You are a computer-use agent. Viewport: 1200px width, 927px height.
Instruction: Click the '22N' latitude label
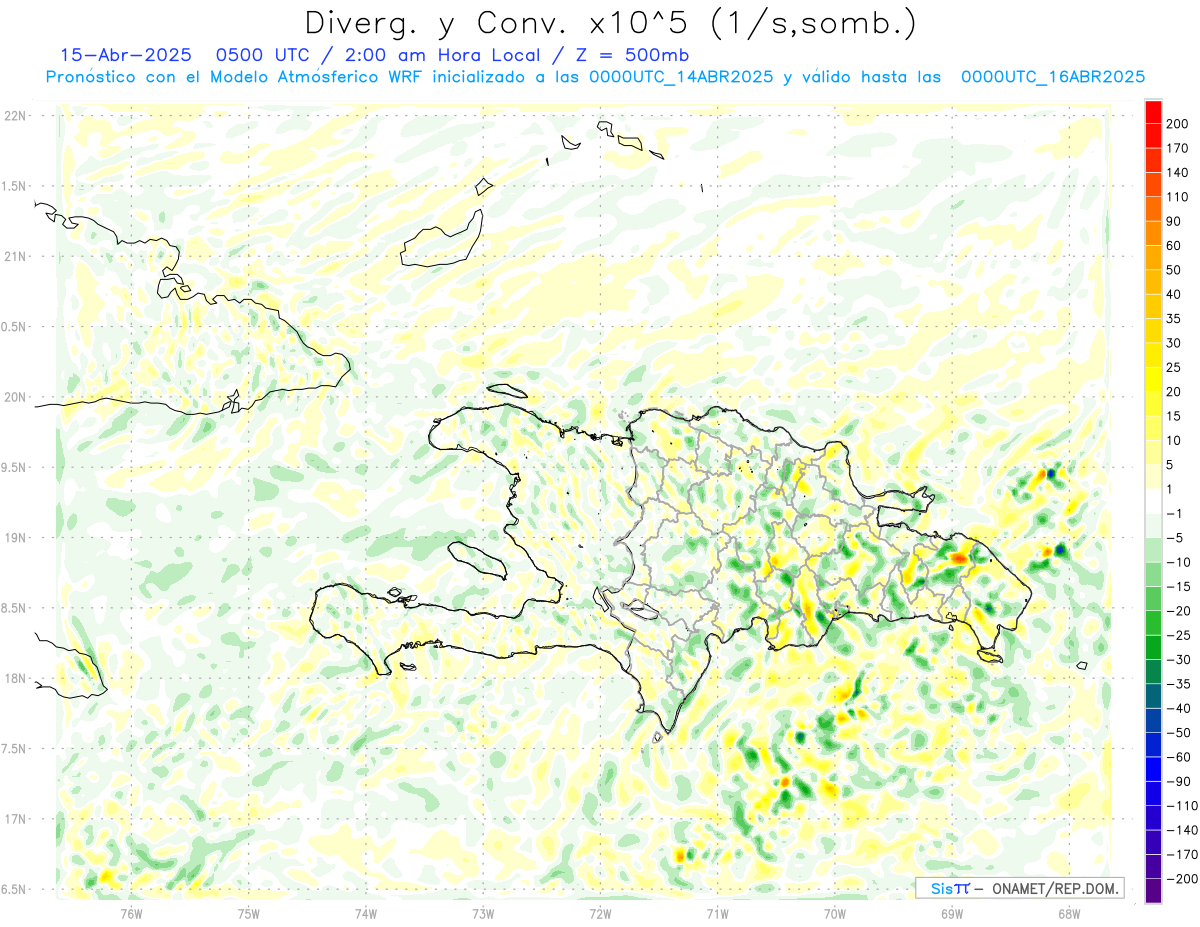(x=14, y=116)
